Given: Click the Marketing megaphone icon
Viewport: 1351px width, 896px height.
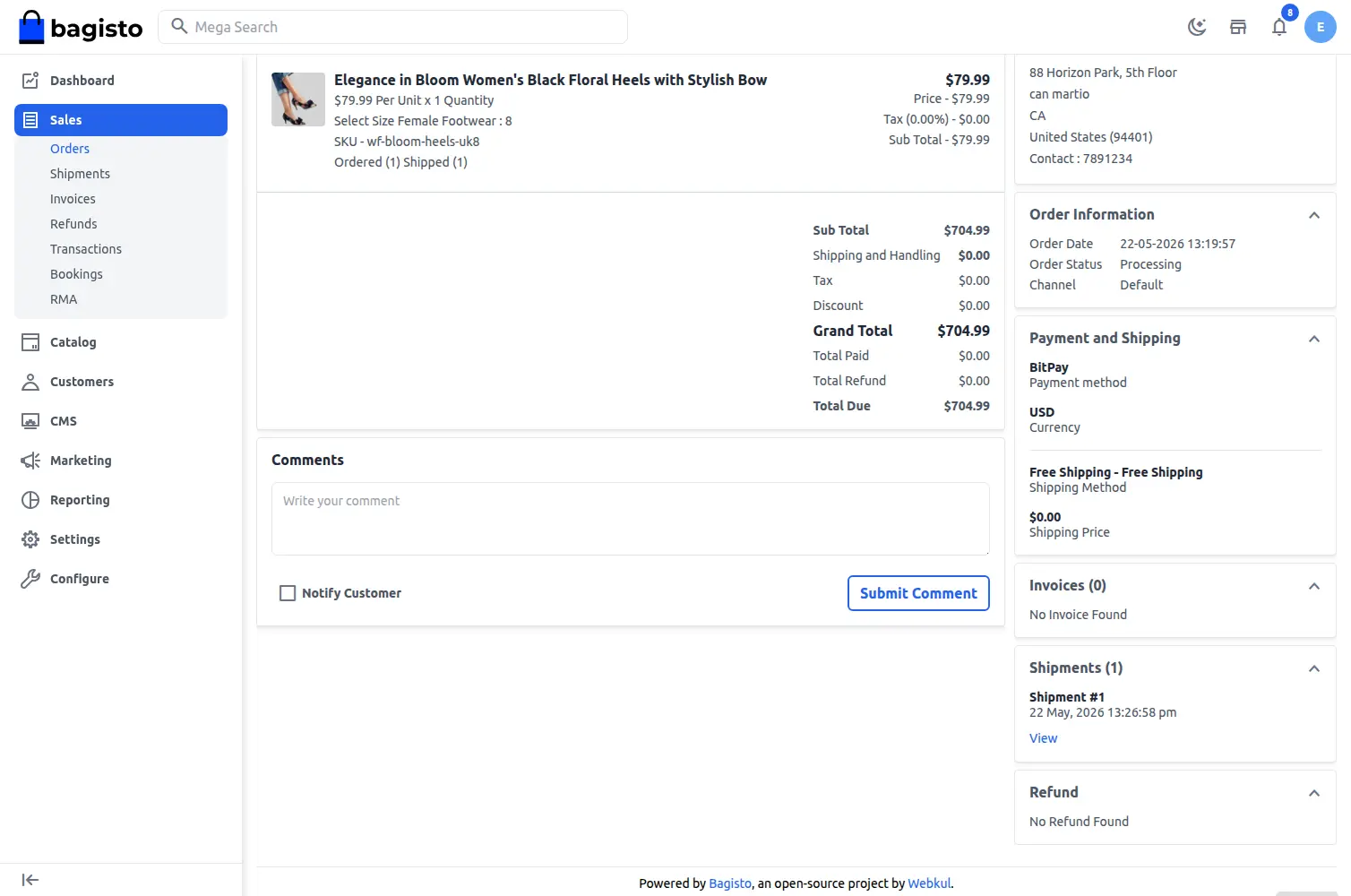Looking at the screenshot, I should pyautogui.click(x=30, y=461).
